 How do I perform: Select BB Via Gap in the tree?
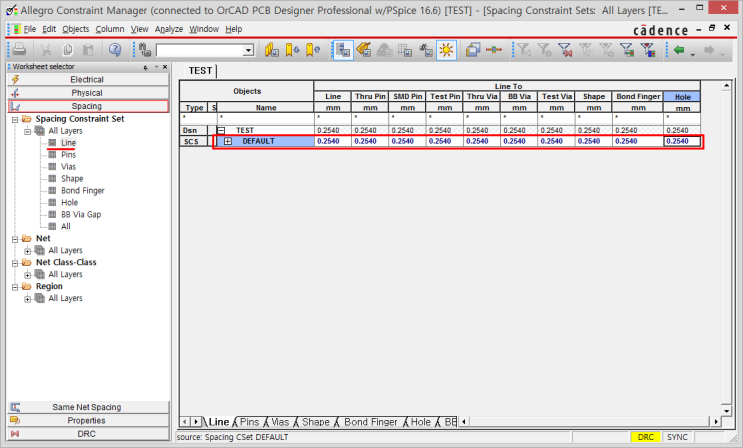click(81, 214)
